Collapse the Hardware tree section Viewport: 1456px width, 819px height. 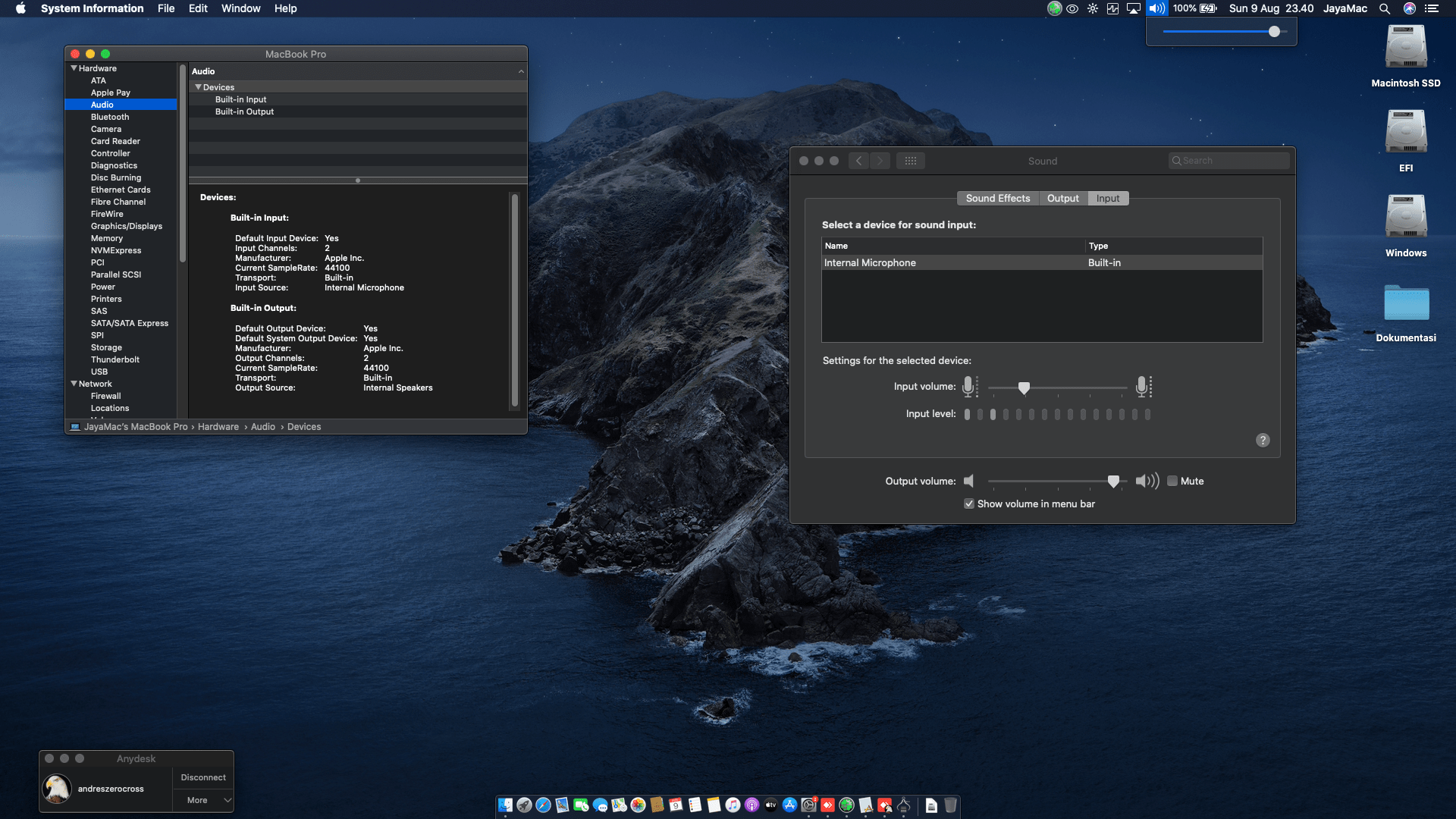74,68
